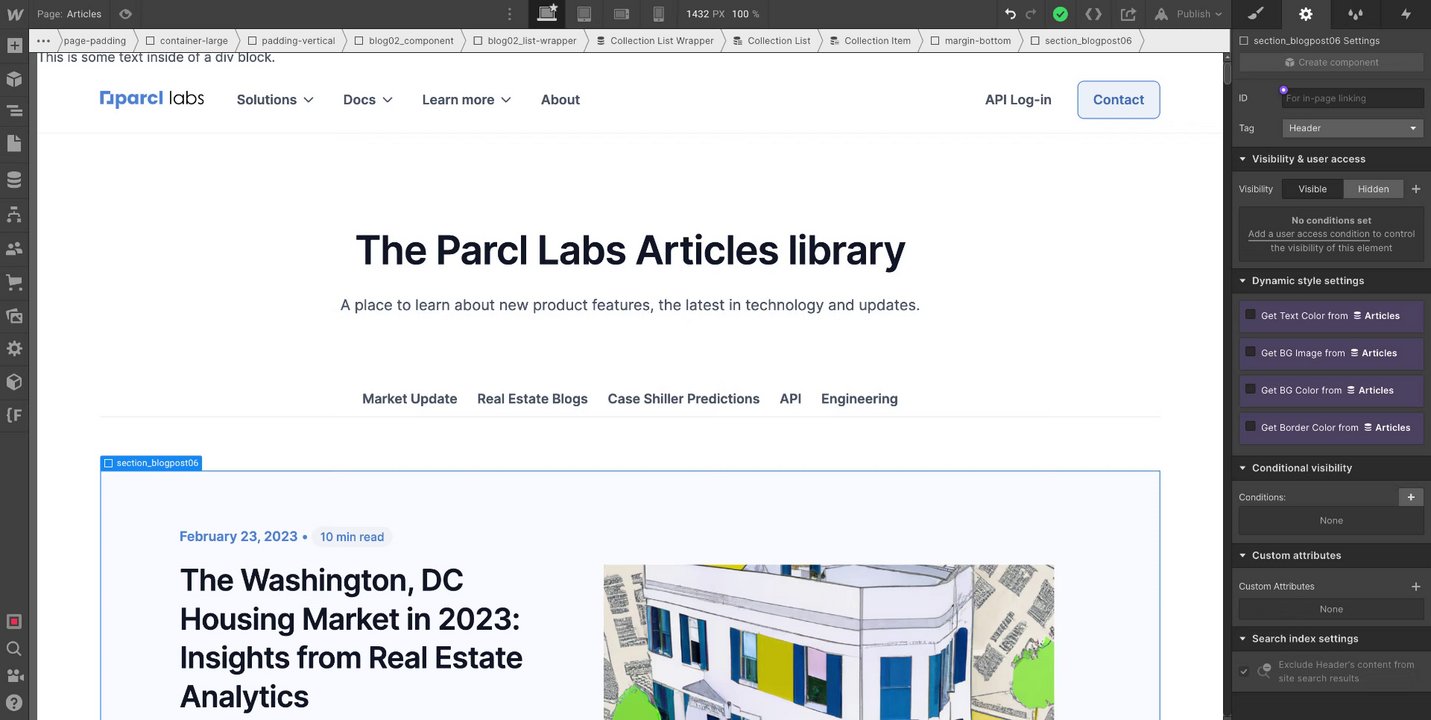Enable Get BG Color from Articles

(x=1250, y=389)
